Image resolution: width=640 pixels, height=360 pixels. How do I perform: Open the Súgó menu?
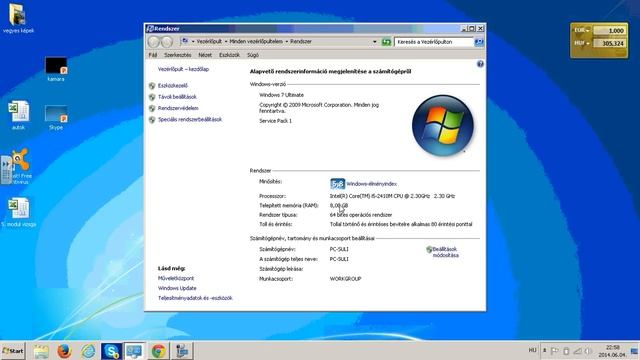[253, 55]
